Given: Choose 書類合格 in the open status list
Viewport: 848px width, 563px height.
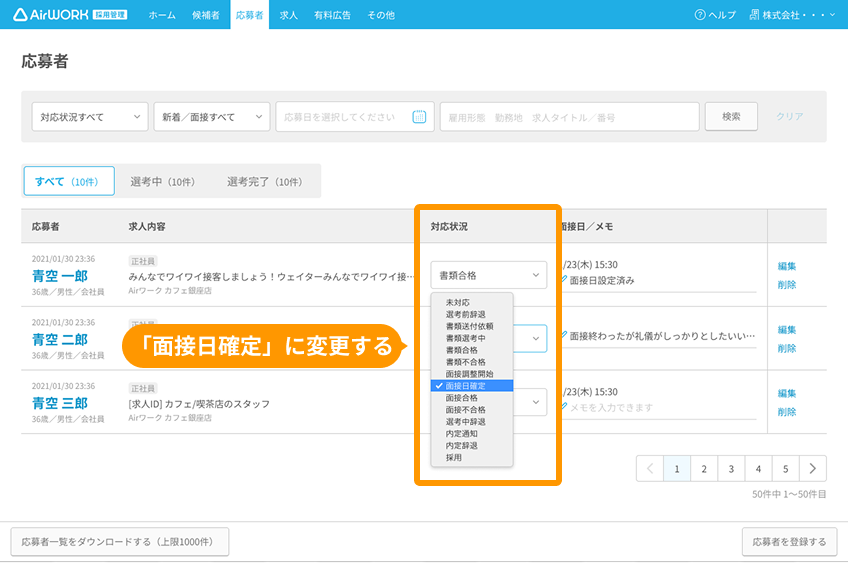Looking at the screenshot, I should pyautogui.click(x=472, y=350).
